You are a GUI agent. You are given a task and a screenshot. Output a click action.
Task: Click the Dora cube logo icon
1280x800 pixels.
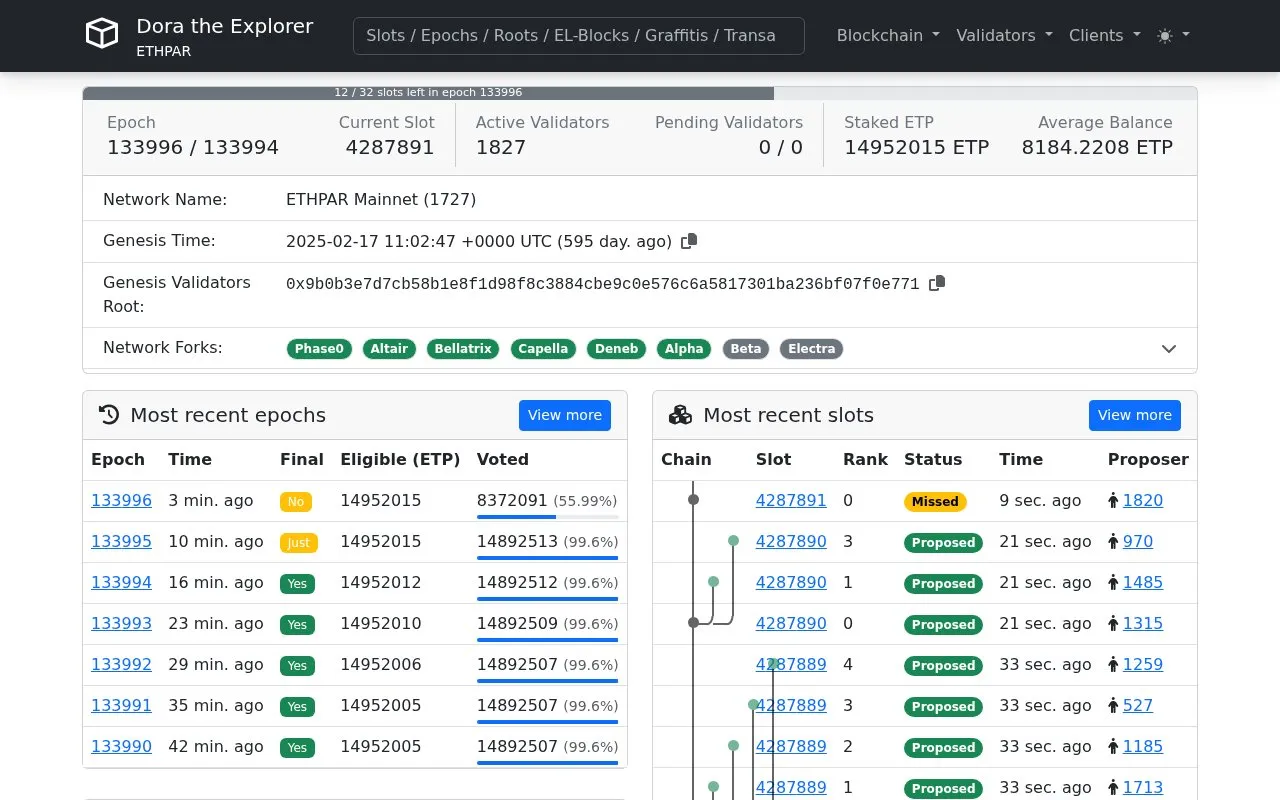[x=102, y=35]
